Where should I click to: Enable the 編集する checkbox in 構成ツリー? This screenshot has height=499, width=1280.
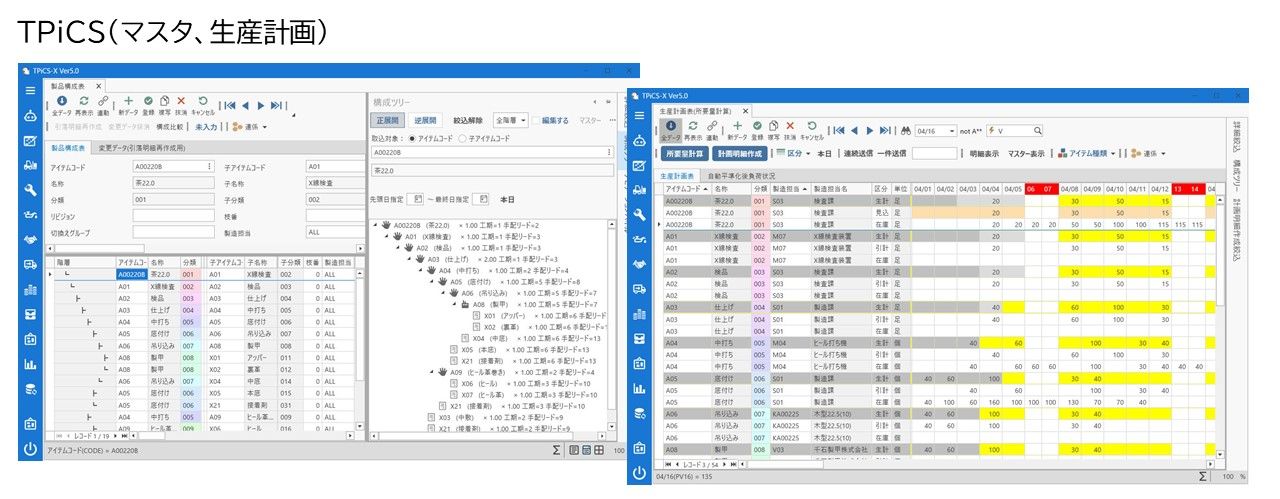(x=536, y=121)
